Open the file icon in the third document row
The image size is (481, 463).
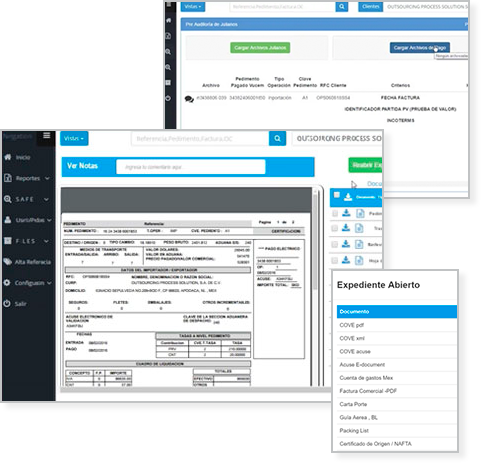359,244
